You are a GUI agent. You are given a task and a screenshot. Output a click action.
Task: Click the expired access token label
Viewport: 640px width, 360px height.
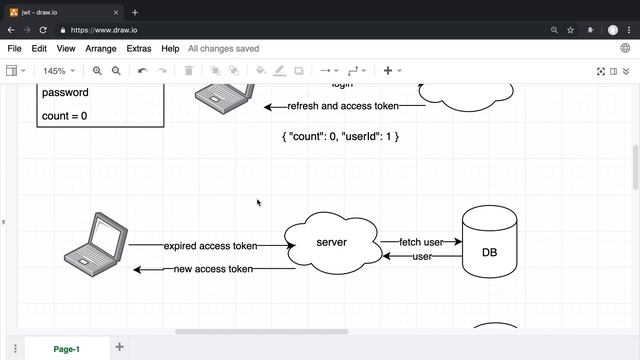tap(211, 246)
